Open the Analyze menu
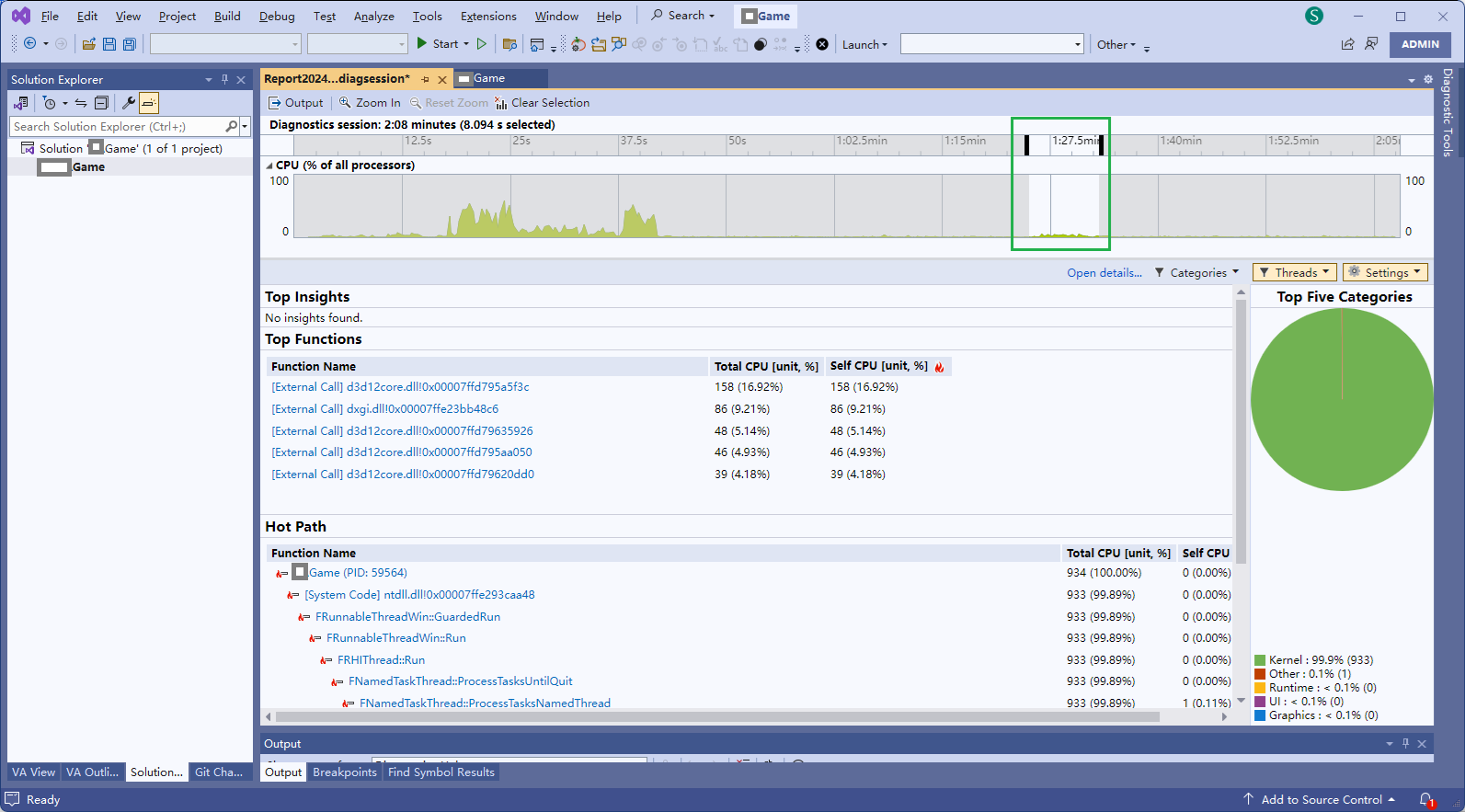Image resolution: width=1465 pixels, height=812 pixels. [373, 16]
